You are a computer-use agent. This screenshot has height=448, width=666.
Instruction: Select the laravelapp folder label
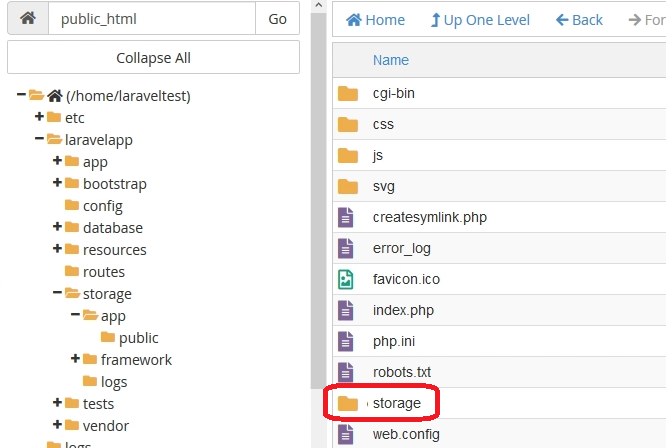tap(99, 140)
